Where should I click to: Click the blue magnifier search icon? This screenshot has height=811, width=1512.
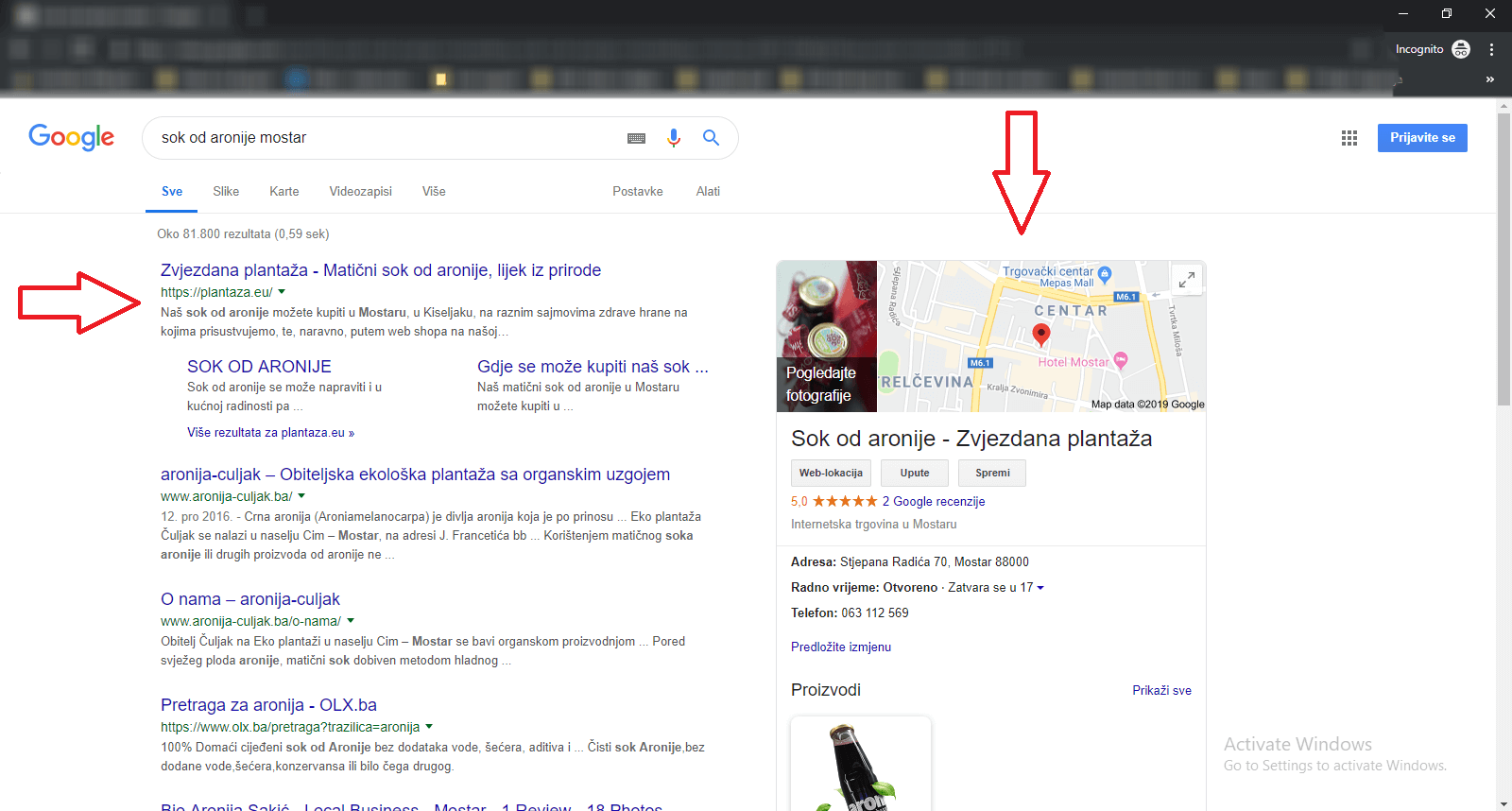[x=712, y=138]
